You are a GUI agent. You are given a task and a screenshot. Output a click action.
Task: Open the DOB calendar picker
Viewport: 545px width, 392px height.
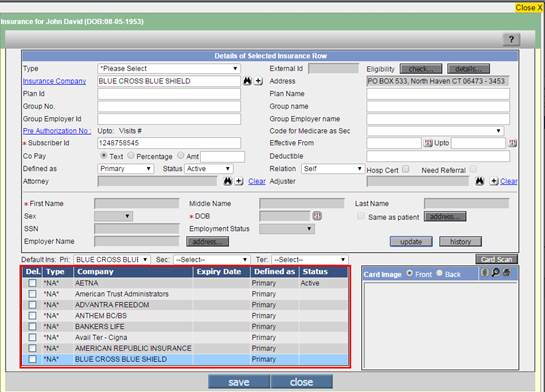point(317,216)
